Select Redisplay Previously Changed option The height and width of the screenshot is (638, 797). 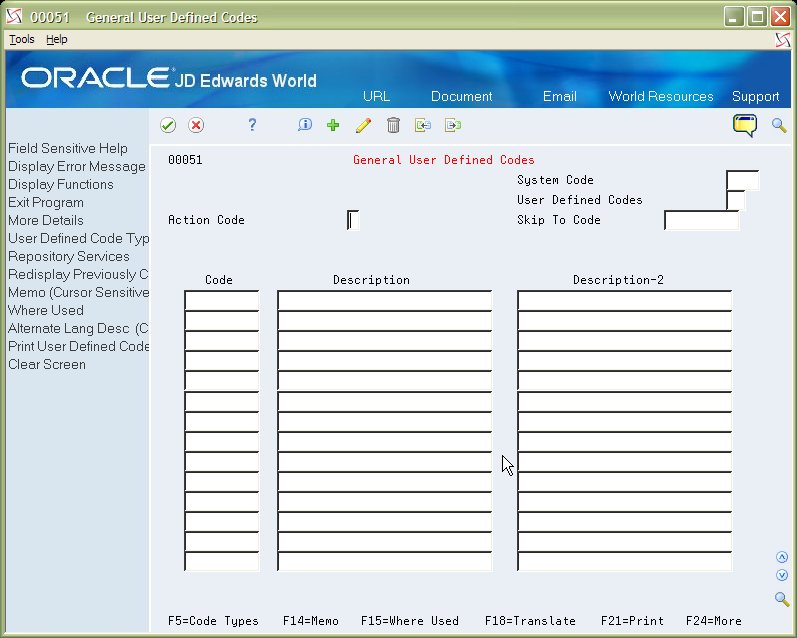(78, 275)
